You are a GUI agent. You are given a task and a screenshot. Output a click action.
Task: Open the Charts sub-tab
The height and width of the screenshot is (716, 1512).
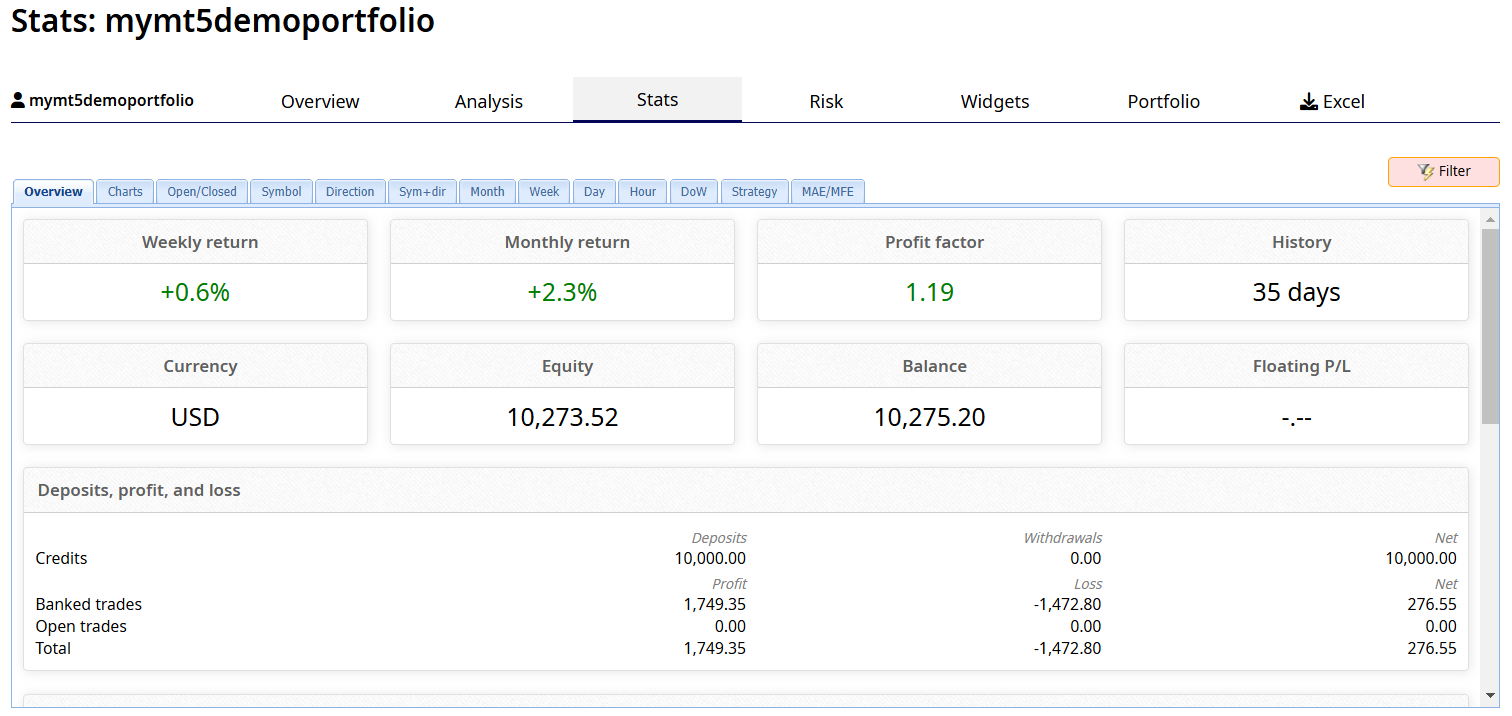[125, 191]
